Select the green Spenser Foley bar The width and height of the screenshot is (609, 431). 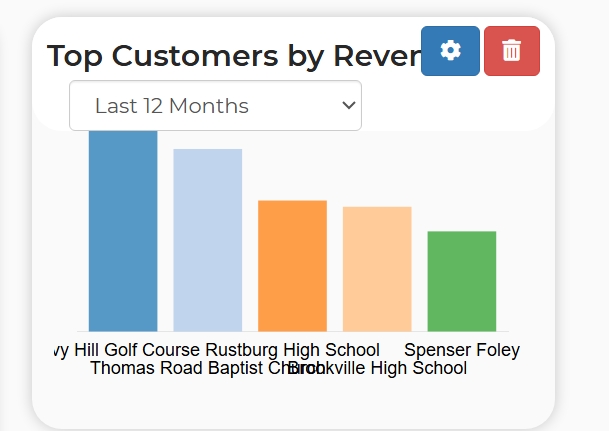(461, 281)
